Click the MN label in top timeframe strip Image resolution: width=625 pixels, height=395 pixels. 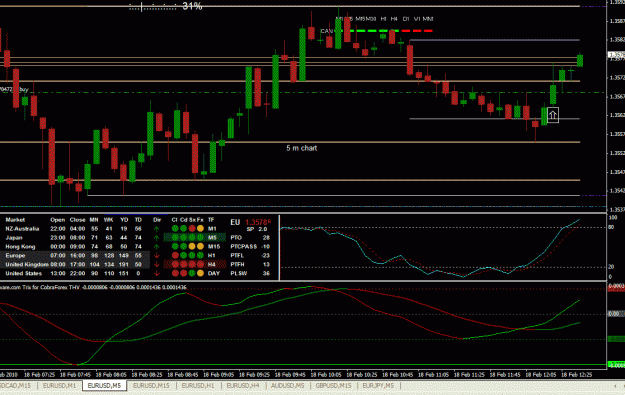pyautogui.click(x=428, y=19)
